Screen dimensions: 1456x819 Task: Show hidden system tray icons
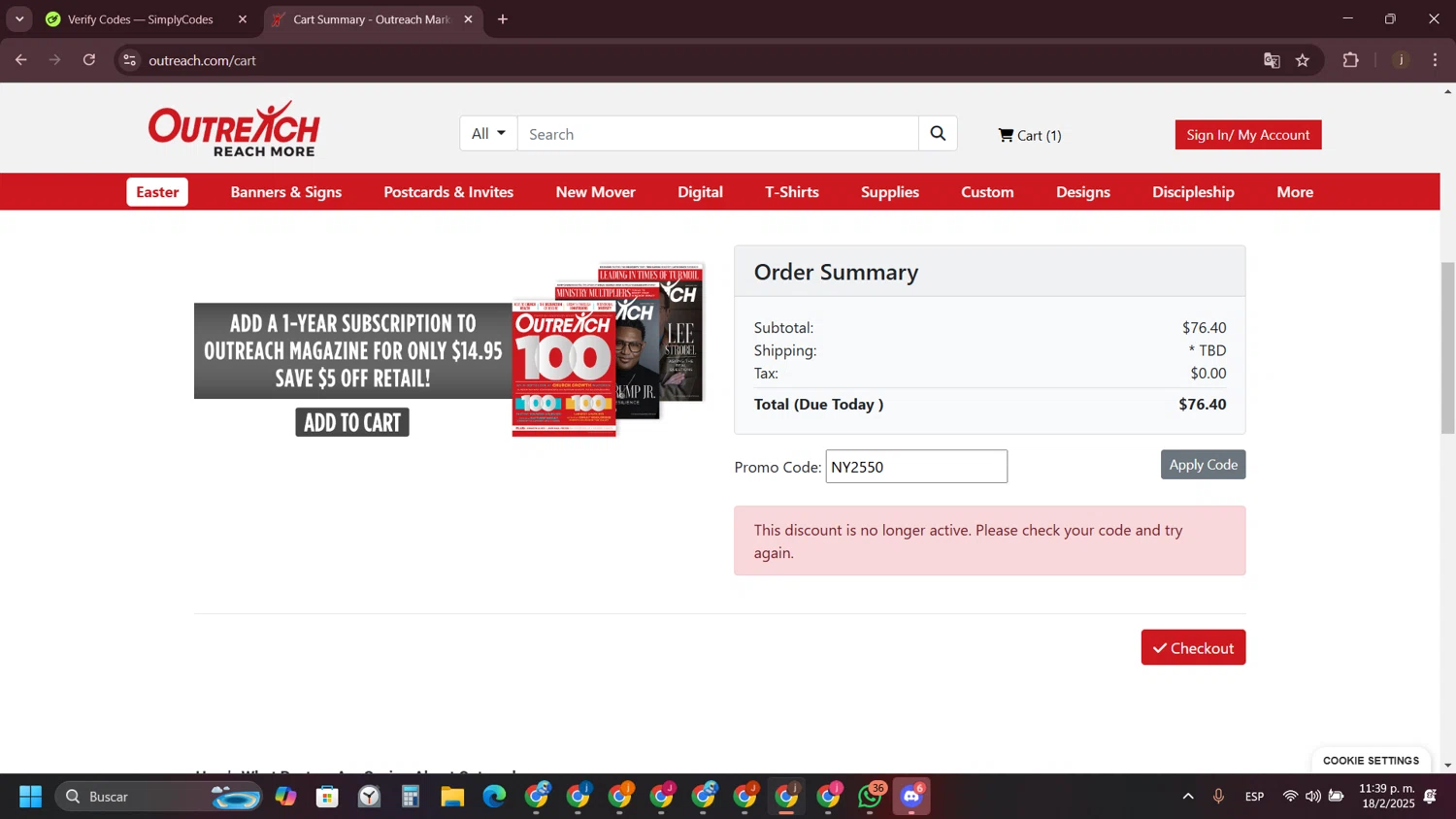click(x=1188, y=797)
